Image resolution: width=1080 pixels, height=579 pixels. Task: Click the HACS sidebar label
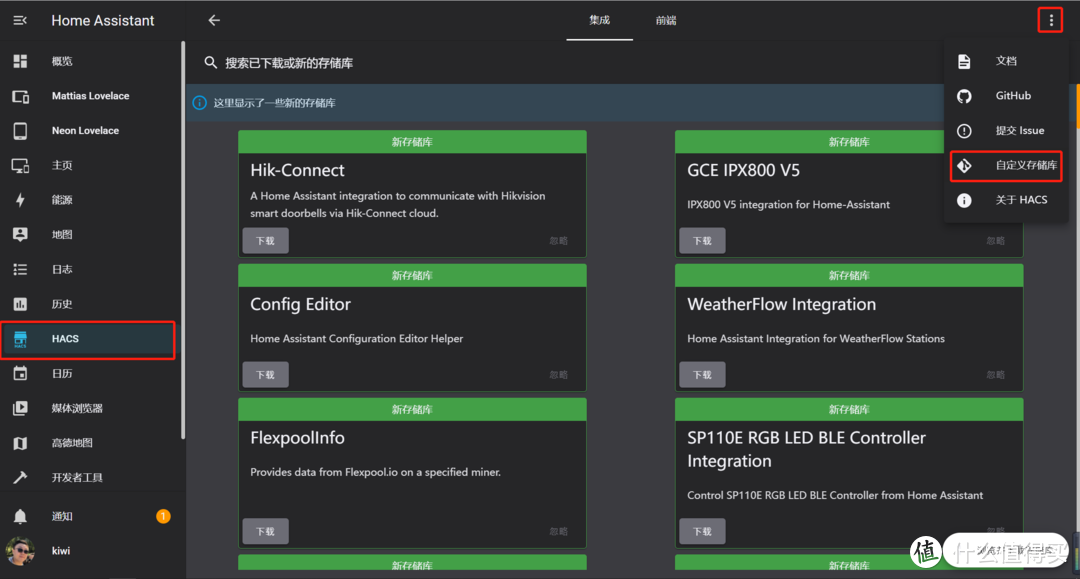[x=65, y=339]
